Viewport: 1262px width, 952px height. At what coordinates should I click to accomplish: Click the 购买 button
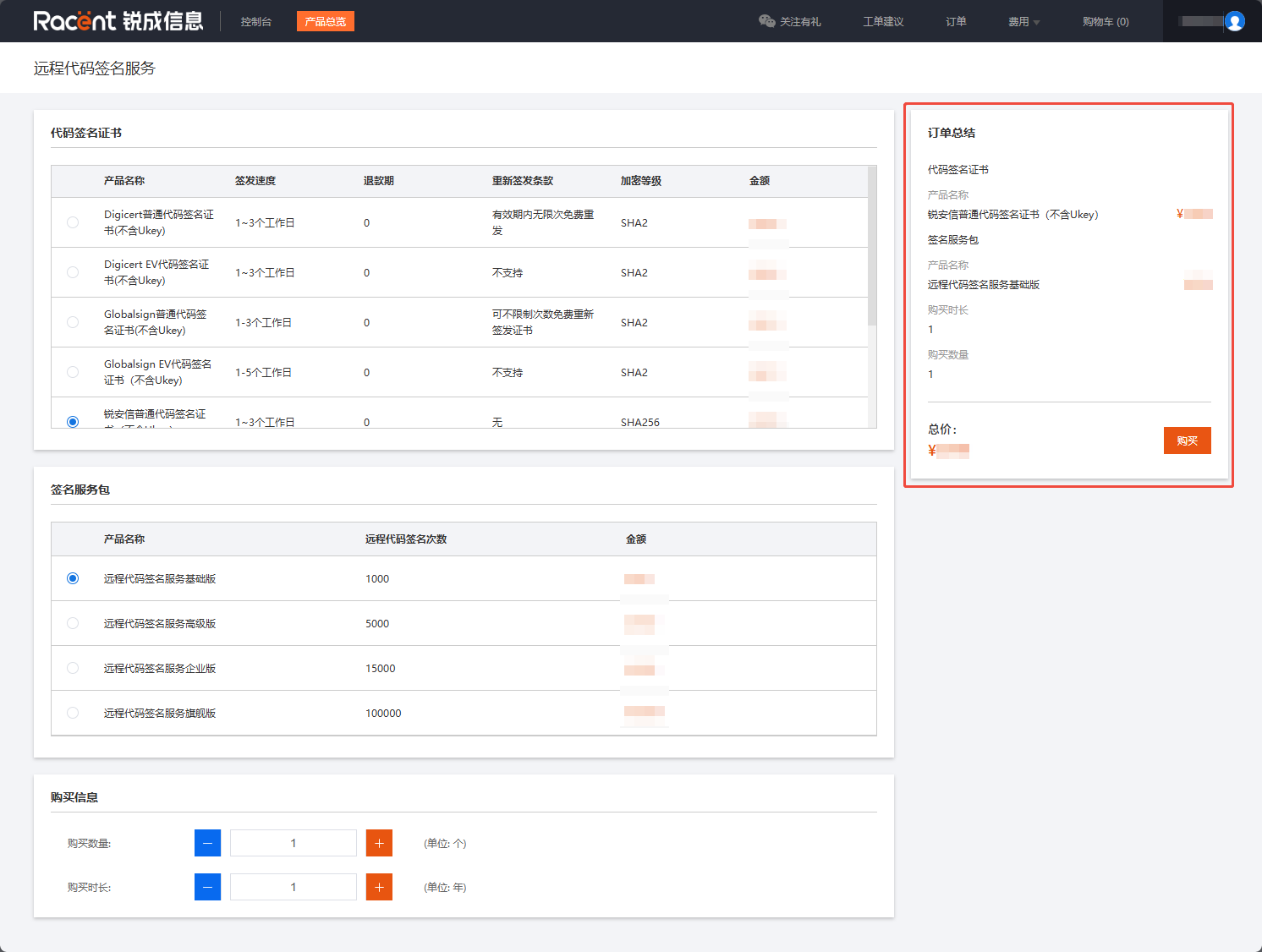(1187, 440)
